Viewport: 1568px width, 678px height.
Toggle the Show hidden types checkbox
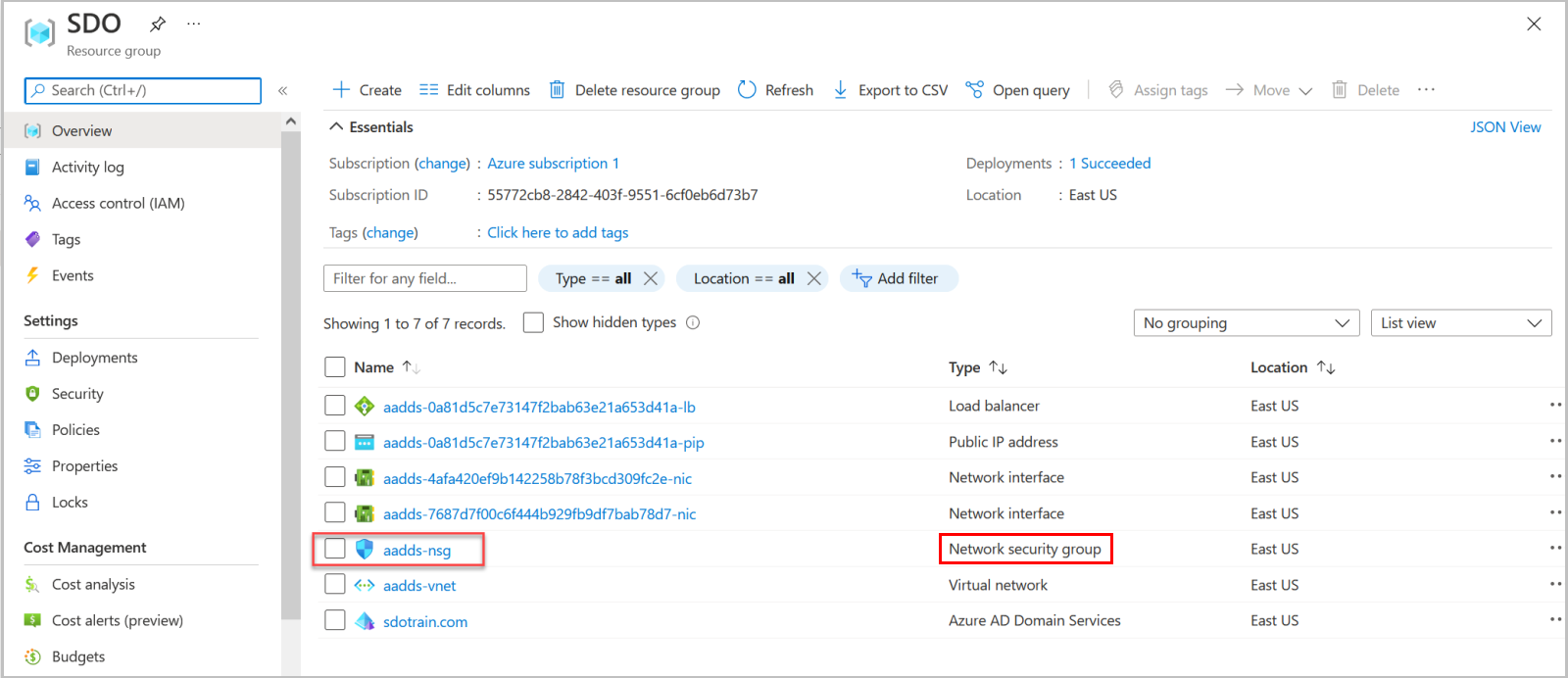pyautogui.click(x=533, y=322)
